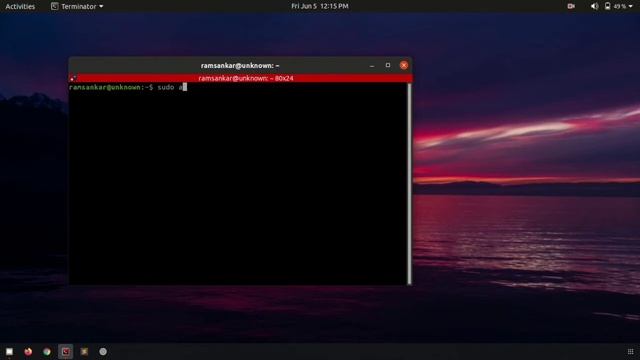Open the white square icon in the dock
This screenshot has width=640, height=360.
click(9, 351)
